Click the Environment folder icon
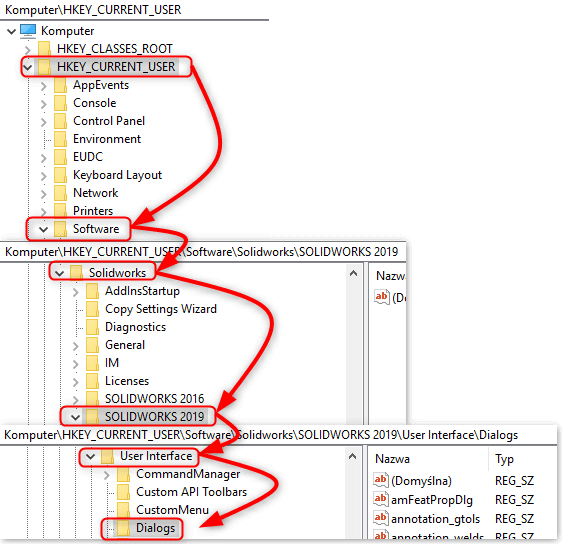The width and height of the screenshot is (562, 544). click(x=60, y=139)
